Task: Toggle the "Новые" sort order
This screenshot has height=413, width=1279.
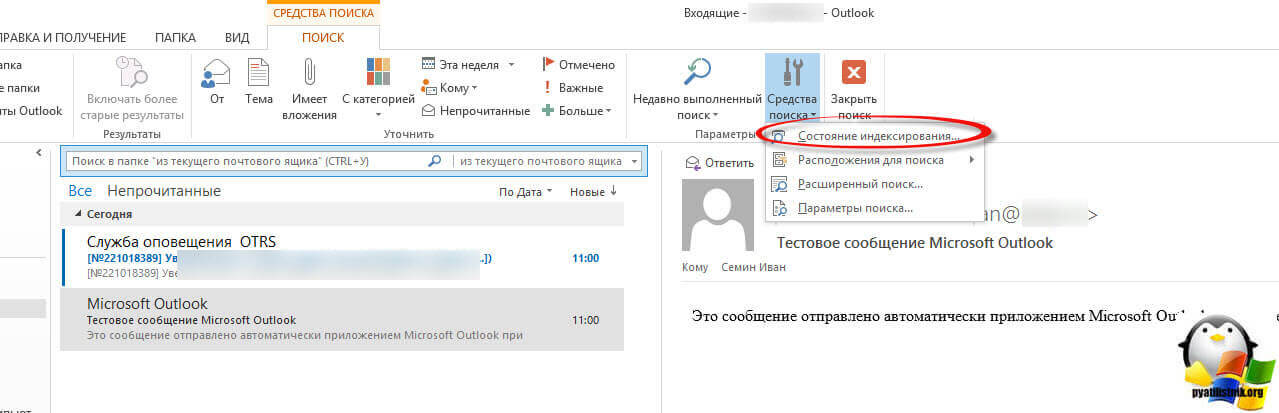Action: [x=593, y=192]
